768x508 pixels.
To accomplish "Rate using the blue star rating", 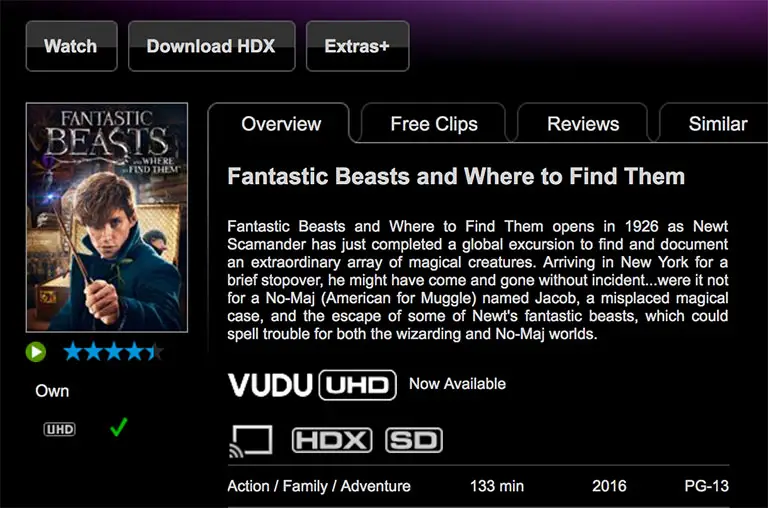I will click(x=113, y=352).
